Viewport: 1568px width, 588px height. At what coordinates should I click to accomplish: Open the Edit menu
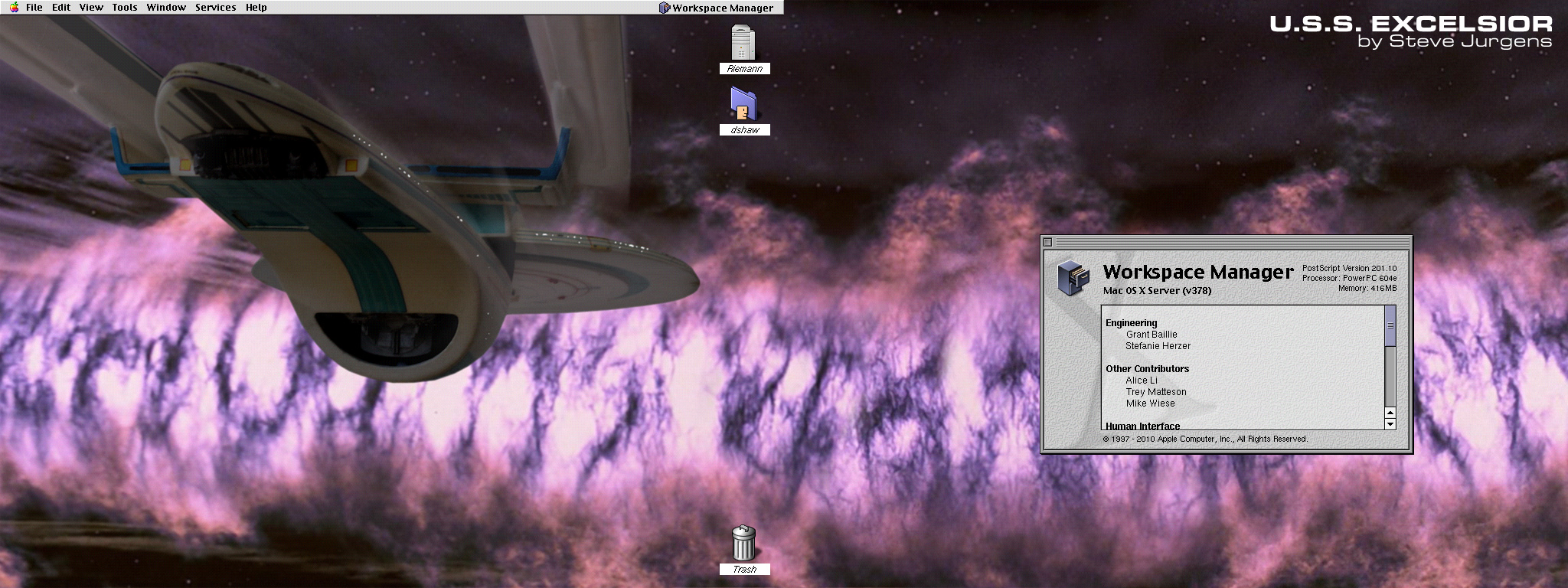61,7
